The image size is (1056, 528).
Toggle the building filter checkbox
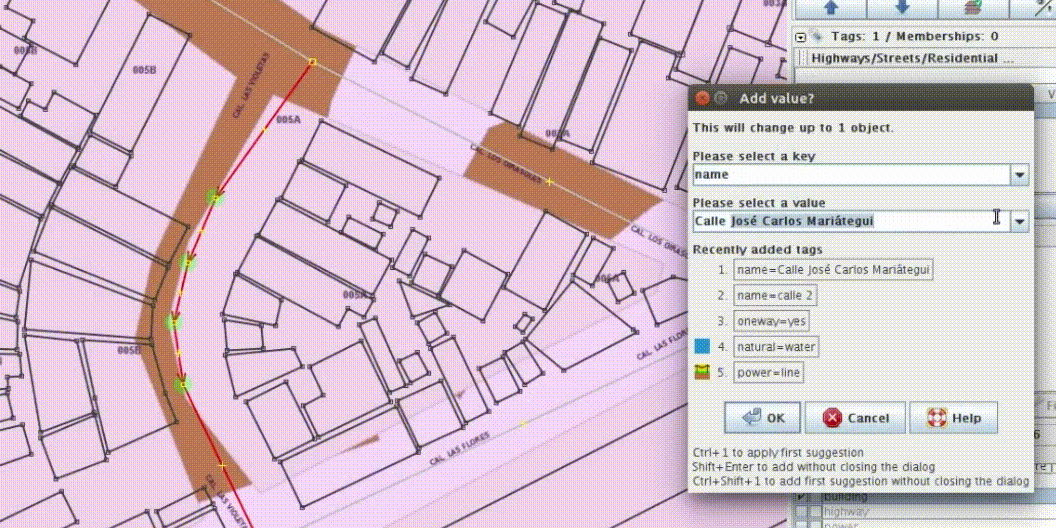[800, 497]
